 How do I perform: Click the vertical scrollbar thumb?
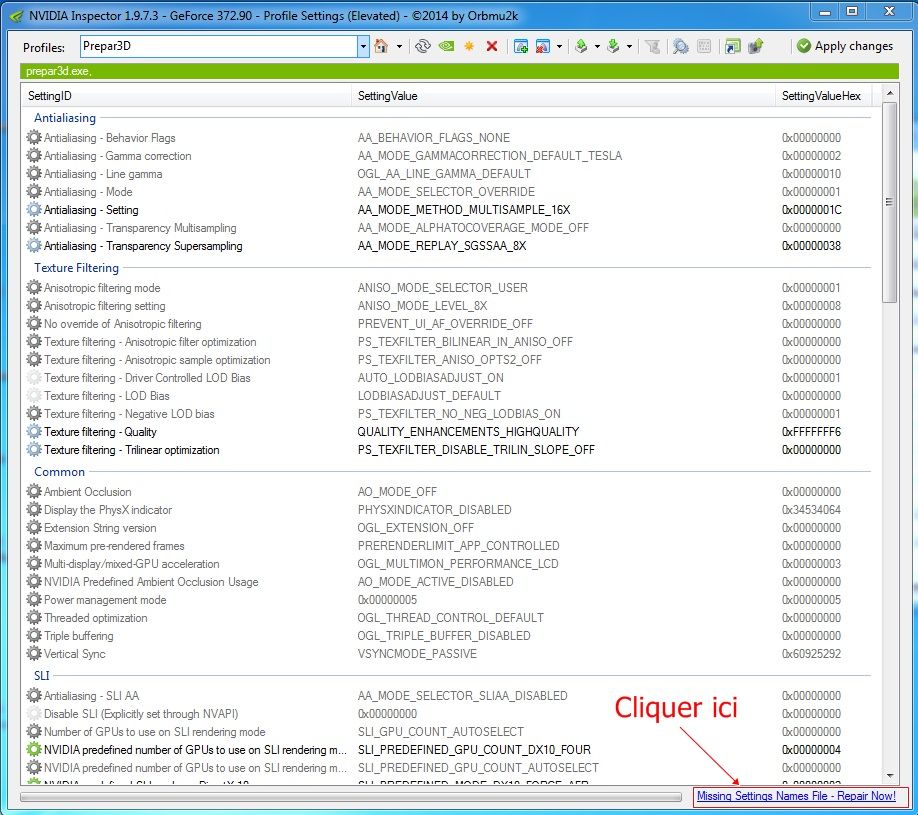click(x=889, y=203)
